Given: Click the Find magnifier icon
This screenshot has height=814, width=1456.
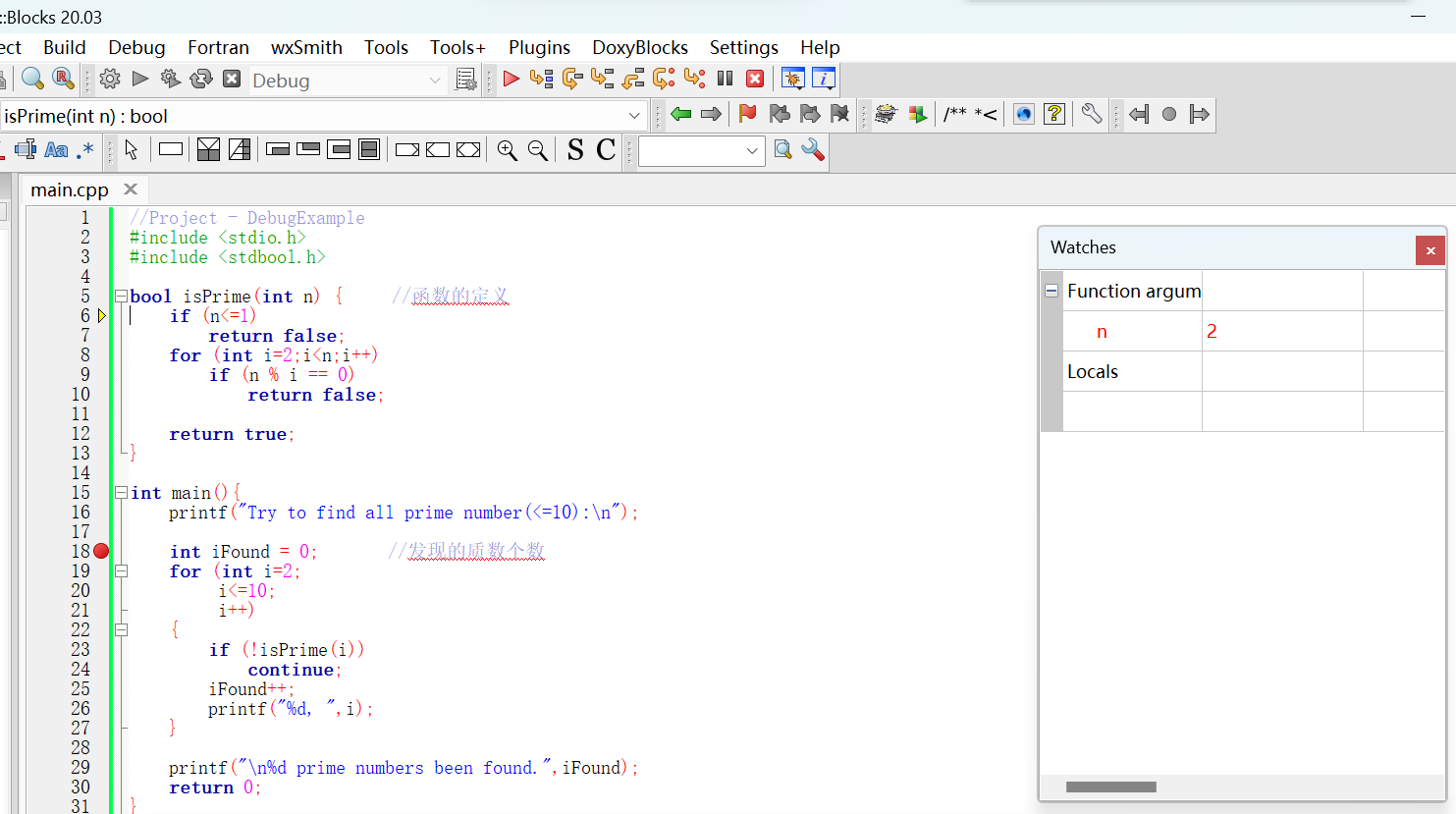Looking at the screenshot, I should click(32, 79).
